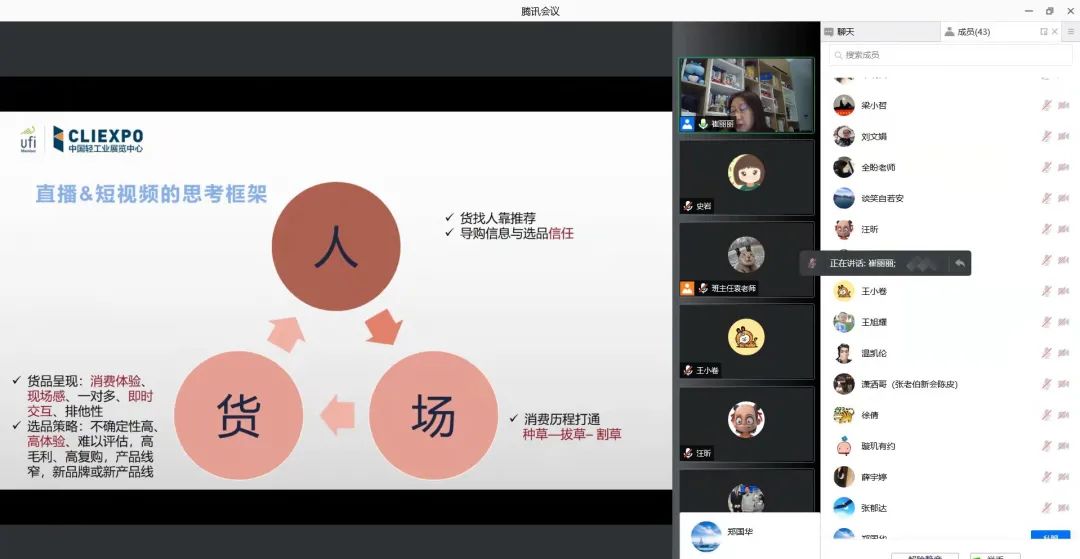
Task: Select member 潇洒哥 in the list
Action: [900, 384]
